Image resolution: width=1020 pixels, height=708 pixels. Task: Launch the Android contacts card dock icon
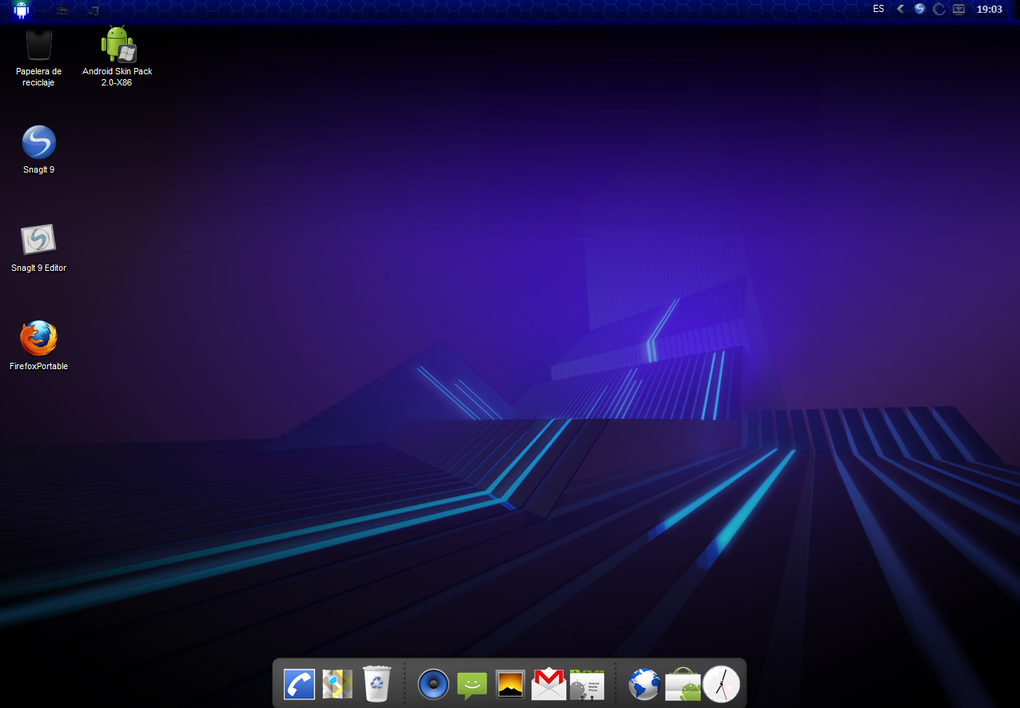[x=587, y=685]
